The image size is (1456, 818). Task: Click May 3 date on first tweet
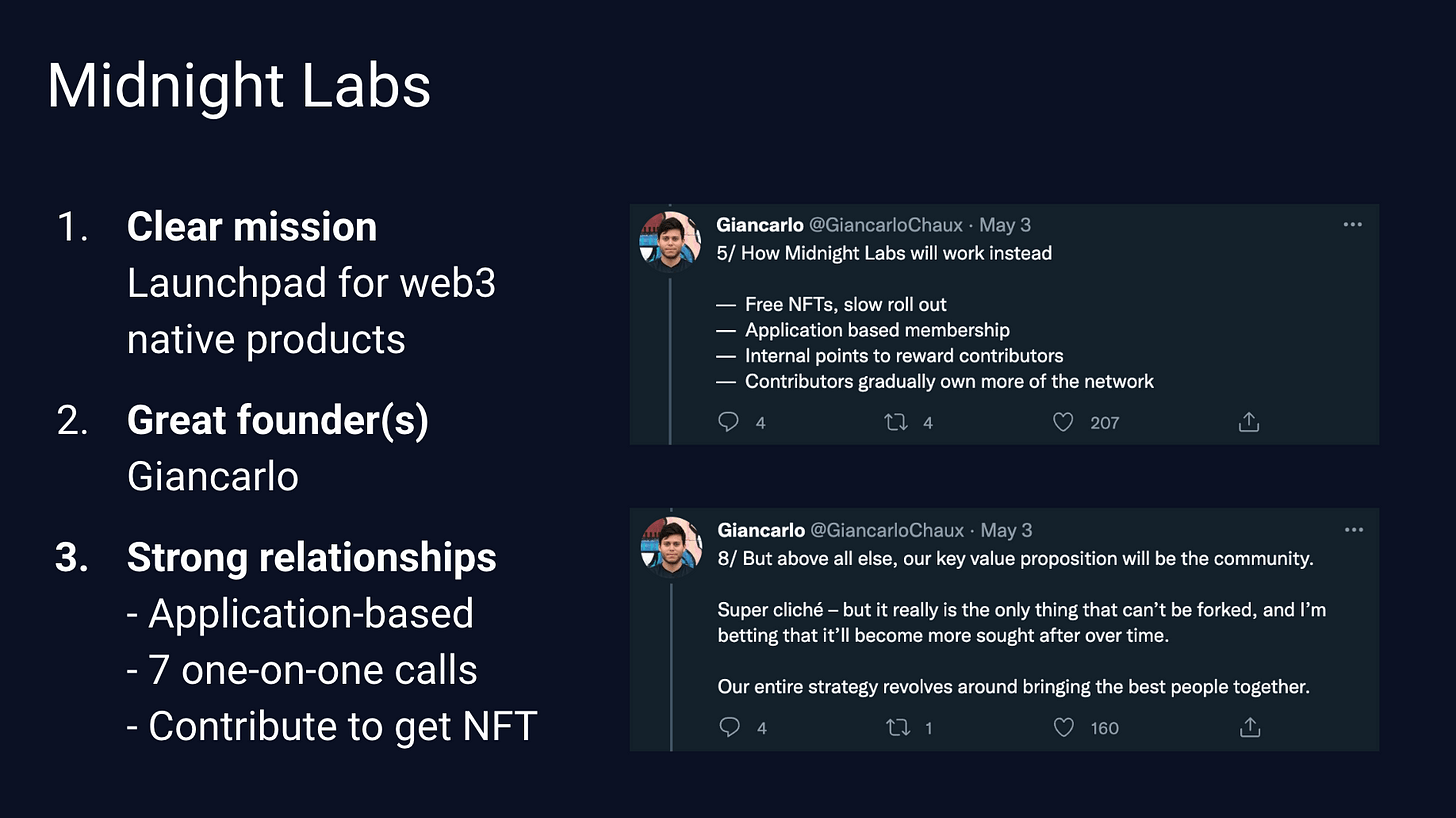click(x=1005, y=226)
